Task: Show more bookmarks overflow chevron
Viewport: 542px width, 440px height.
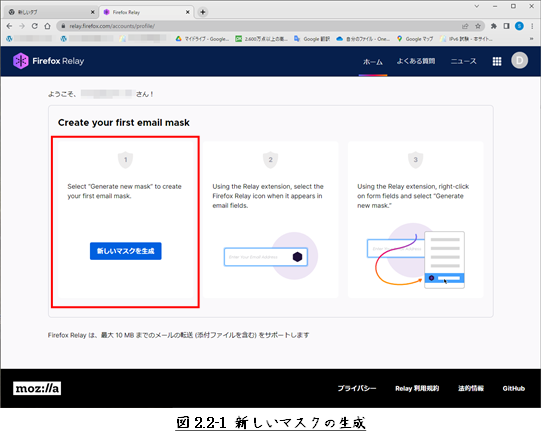Action: click(531, 39)
